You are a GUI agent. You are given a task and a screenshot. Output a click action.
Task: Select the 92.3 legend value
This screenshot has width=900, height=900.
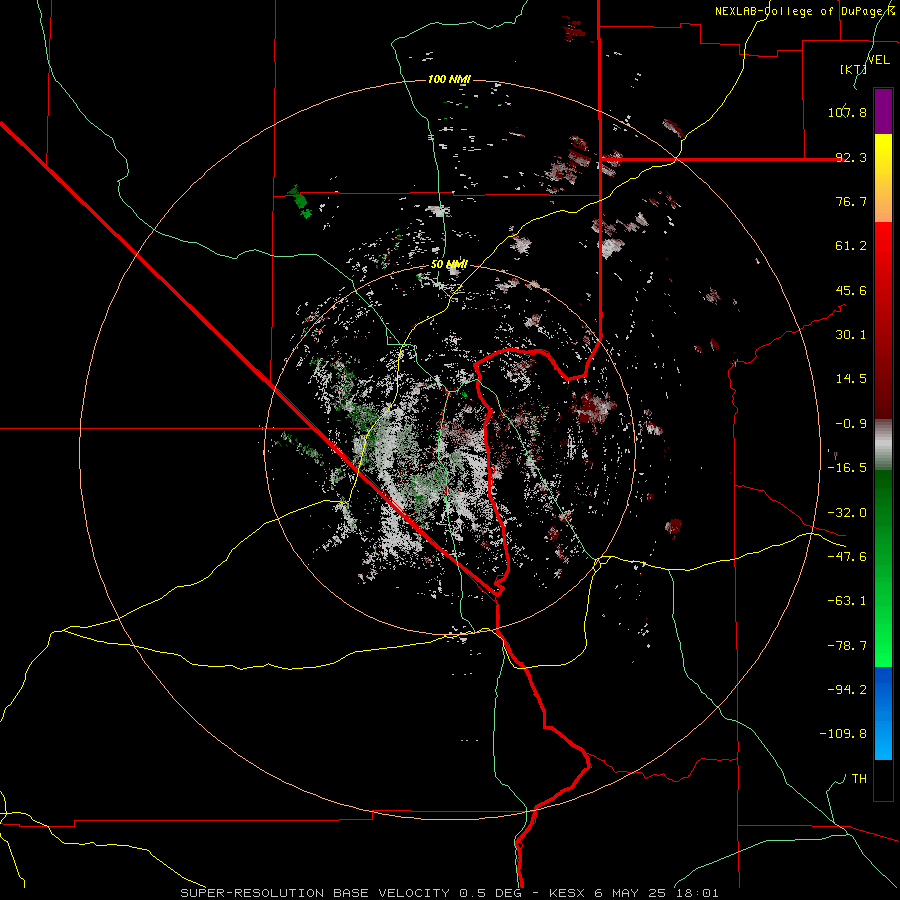pyautogui.click(x=851, y=157)
